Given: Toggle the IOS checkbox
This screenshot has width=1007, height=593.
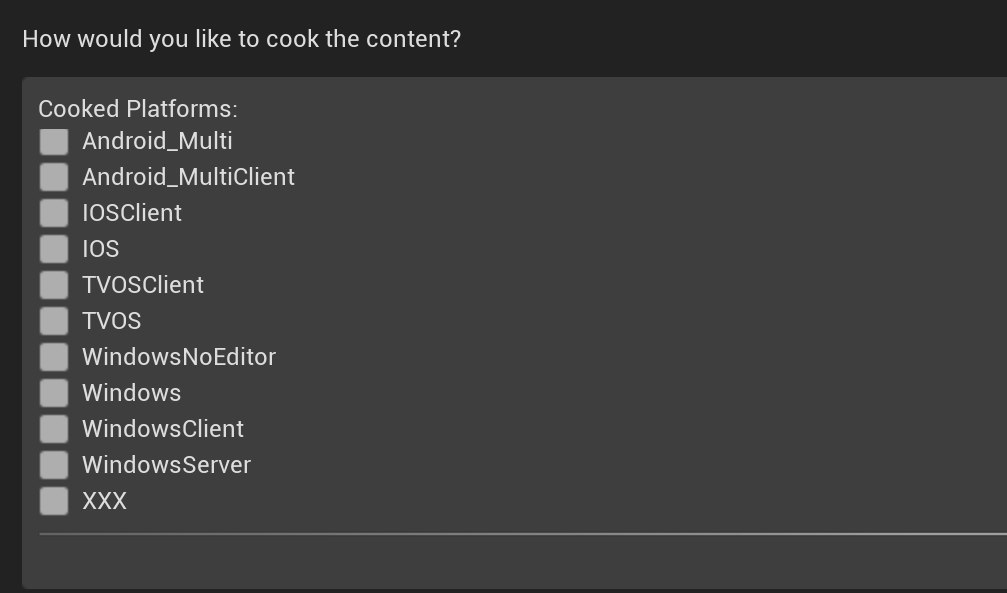Looking at the screenshot, I should point(54,249).
